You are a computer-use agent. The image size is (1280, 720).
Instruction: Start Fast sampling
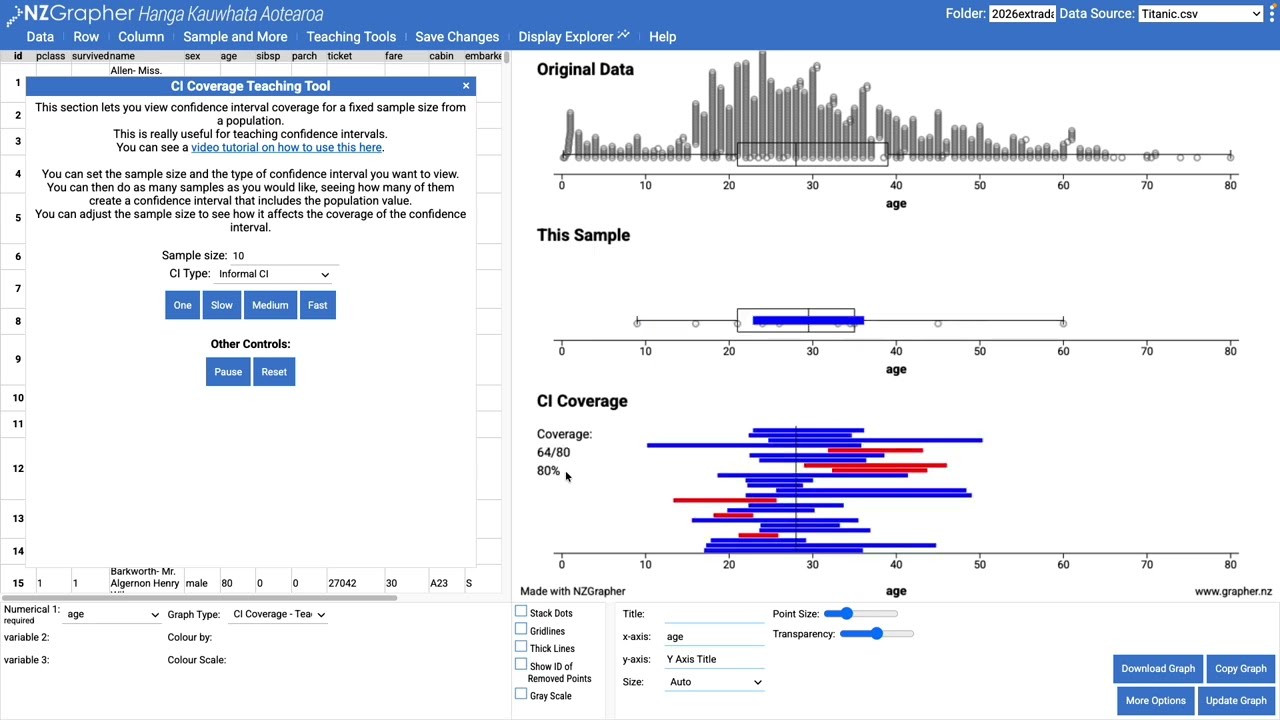[x=317, y=305]
